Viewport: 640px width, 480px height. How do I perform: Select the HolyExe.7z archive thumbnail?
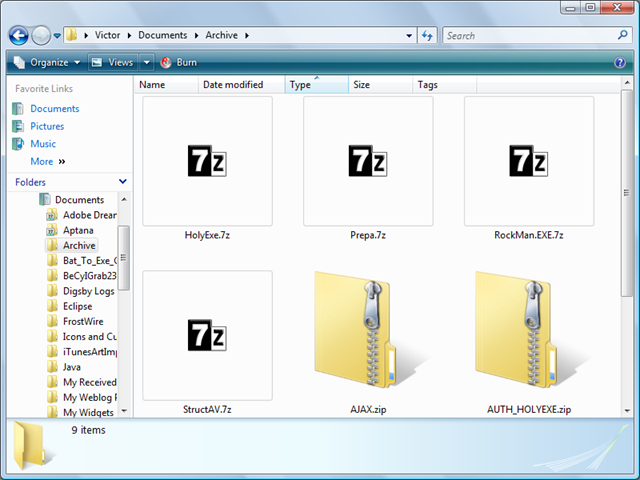tap(207, 161)
